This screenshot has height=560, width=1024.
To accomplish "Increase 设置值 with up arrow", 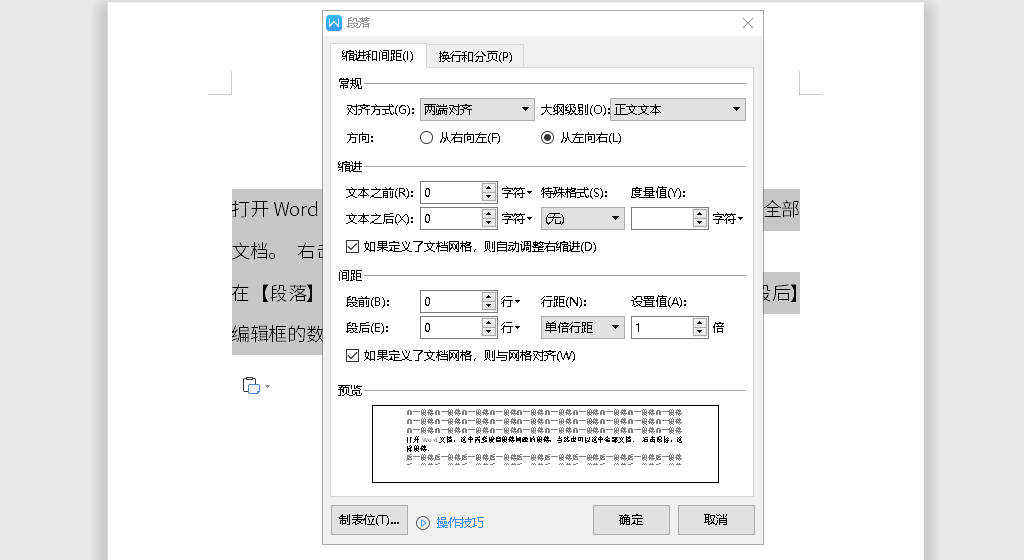I will [700, 323].
